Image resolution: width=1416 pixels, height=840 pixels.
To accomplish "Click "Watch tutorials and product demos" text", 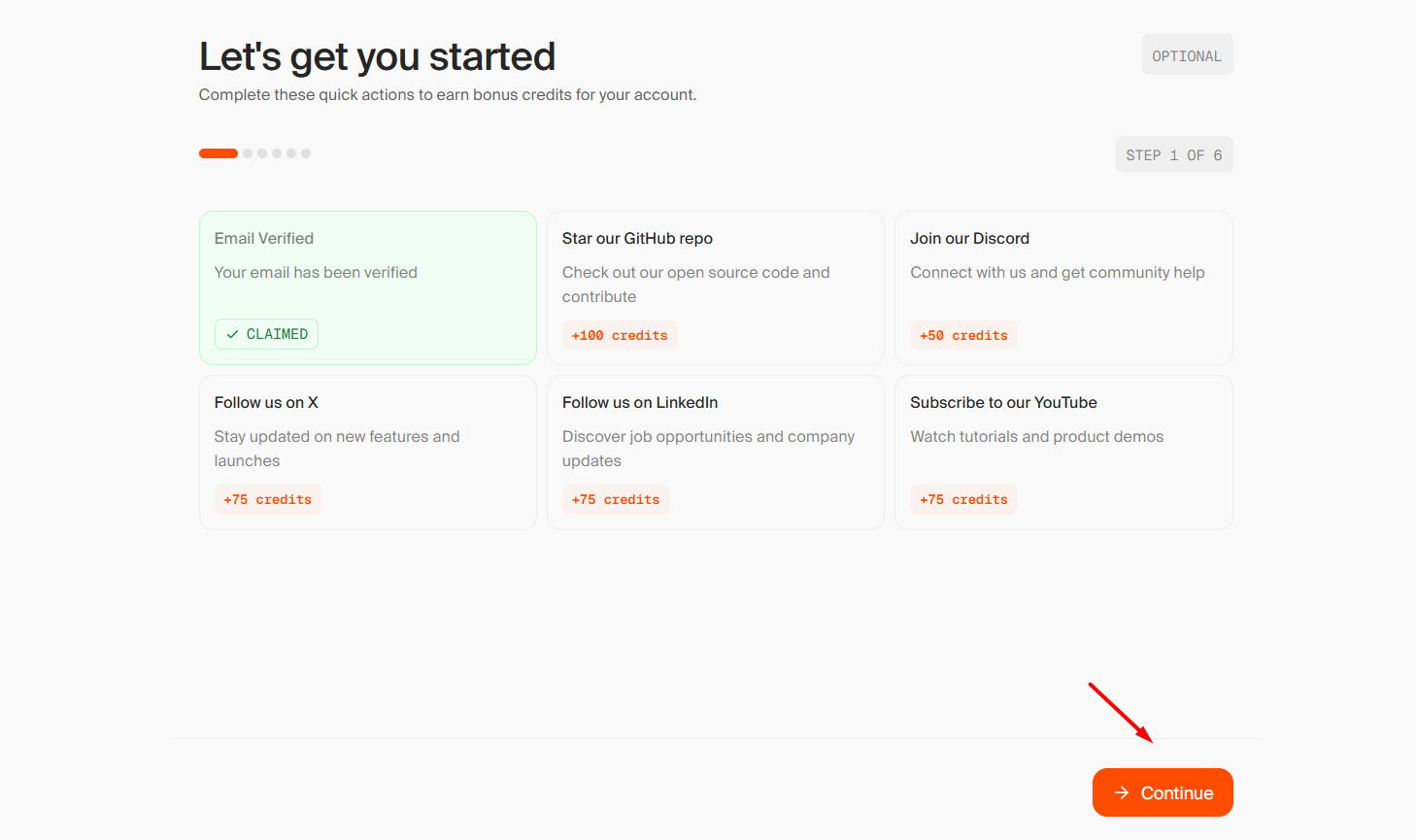I will click(1036, 437).
